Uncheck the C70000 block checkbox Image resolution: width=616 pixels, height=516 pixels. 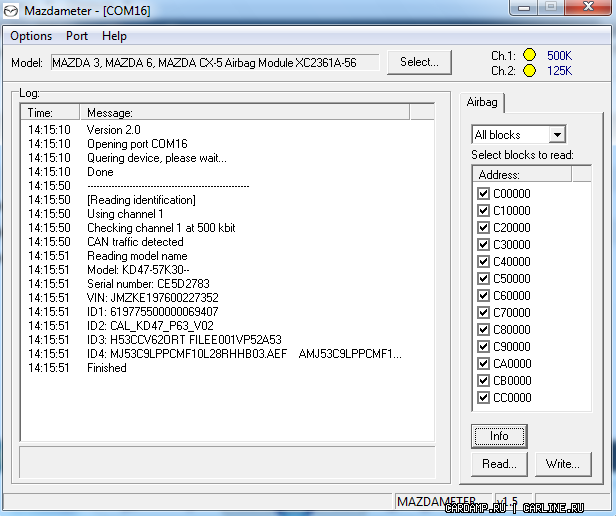(x=483, y=312)
